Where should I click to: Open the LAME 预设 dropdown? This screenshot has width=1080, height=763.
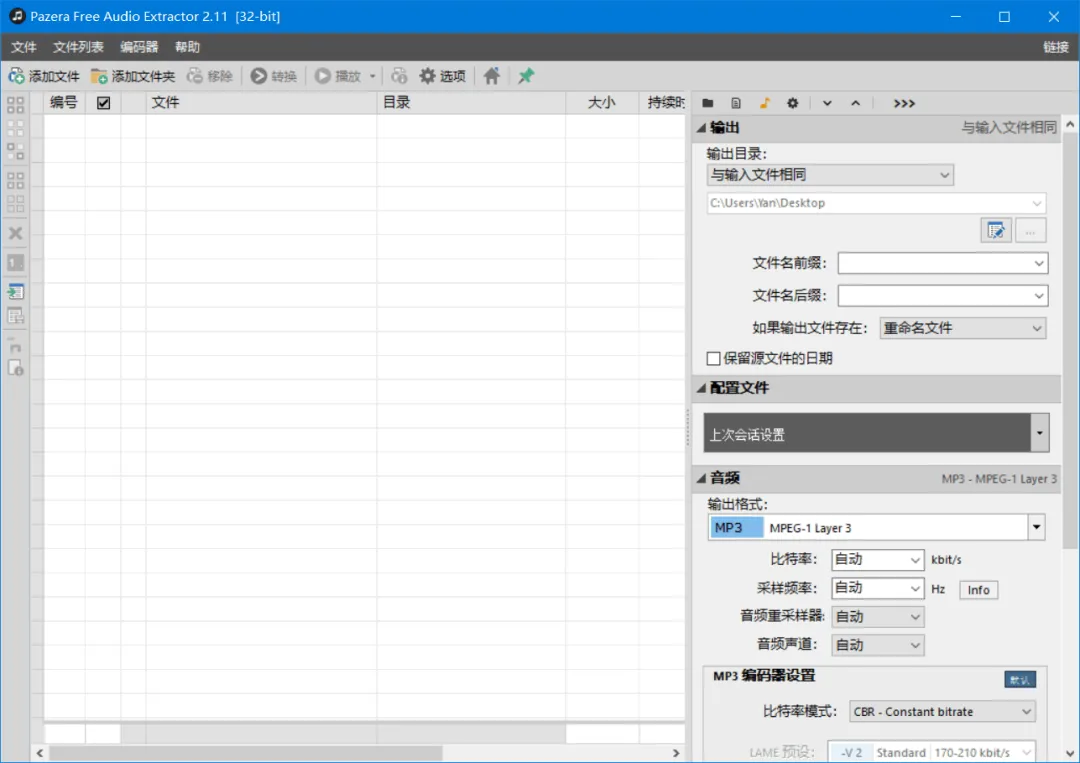pyautogui.click(x=932, y=752)
